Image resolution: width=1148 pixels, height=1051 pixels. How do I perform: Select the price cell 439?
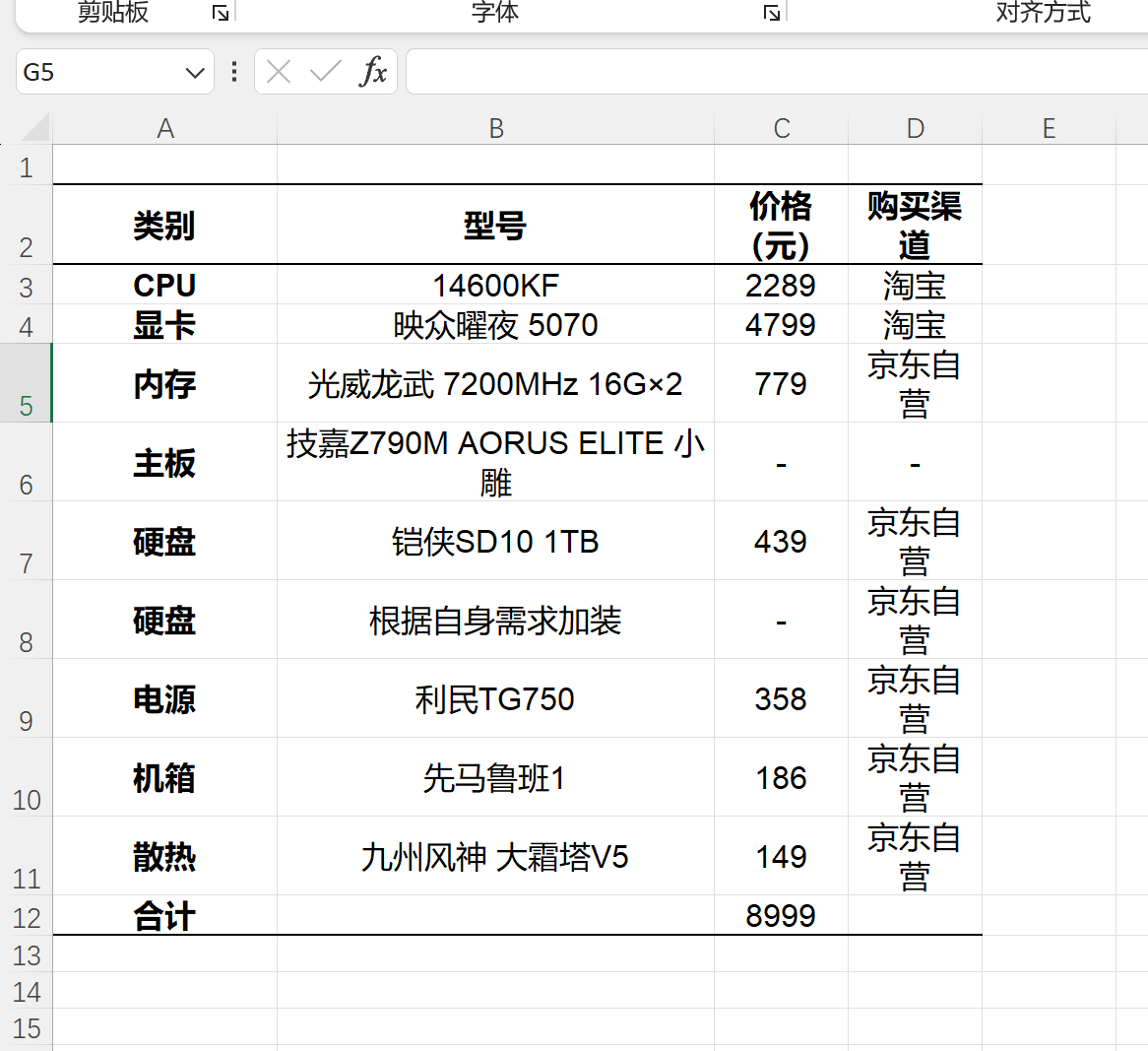[x=781, y=541]
